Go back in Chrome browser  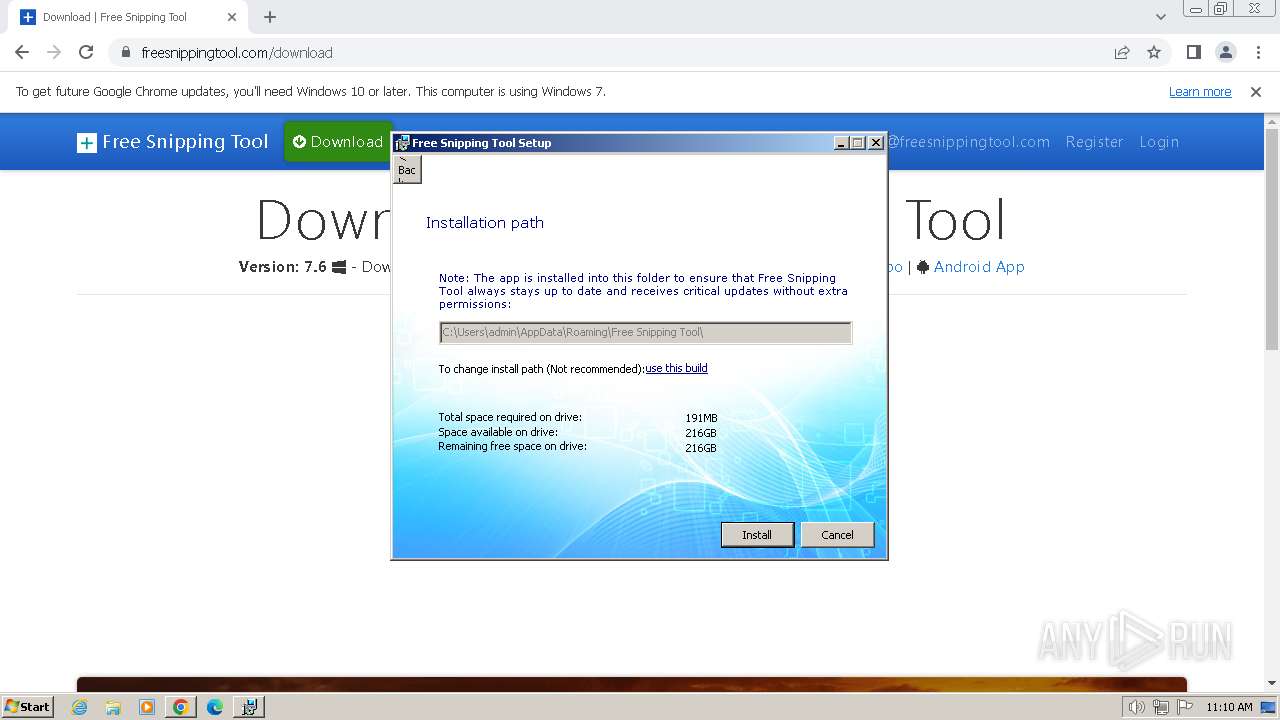pyautogui.click(x=22, y=52)
